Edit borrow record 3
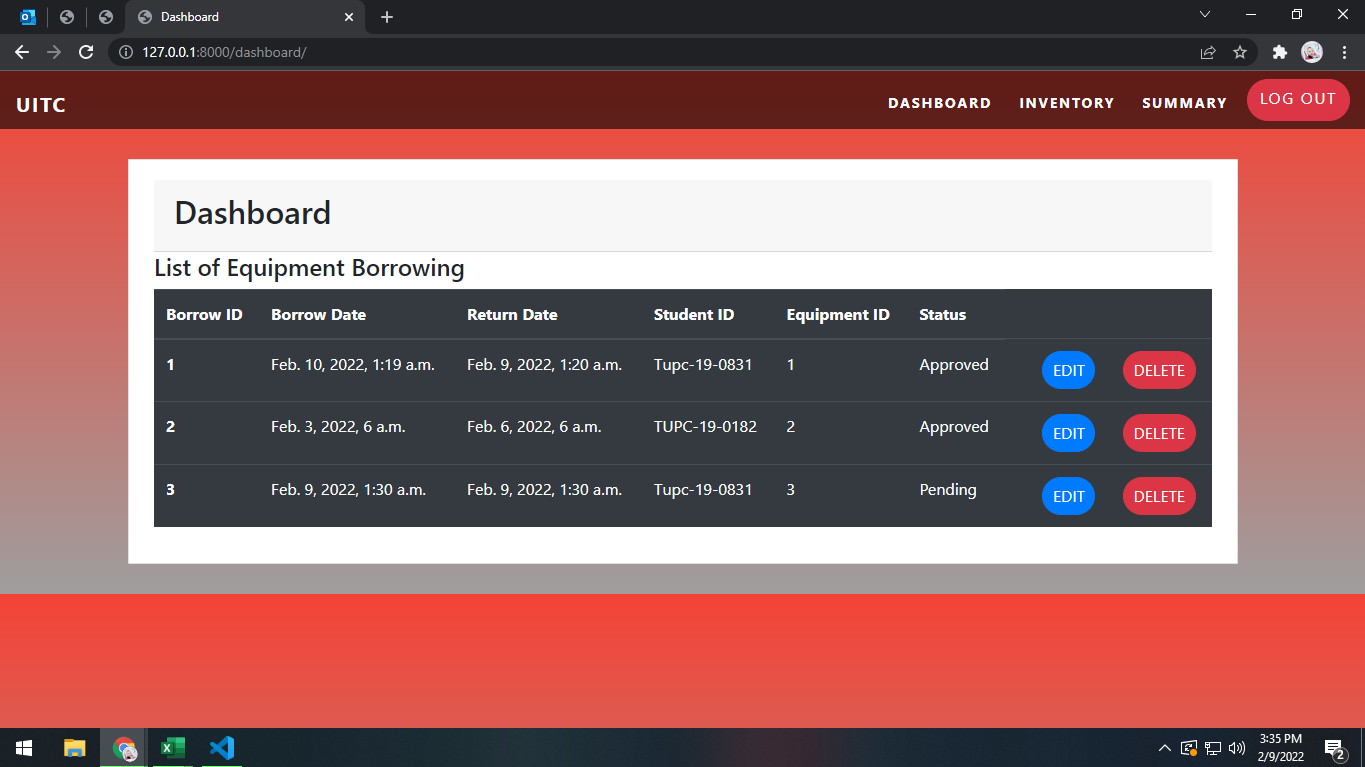The width and height of the screenshot is (1365, 767). pyautogui.click(x=1068, y=496)
